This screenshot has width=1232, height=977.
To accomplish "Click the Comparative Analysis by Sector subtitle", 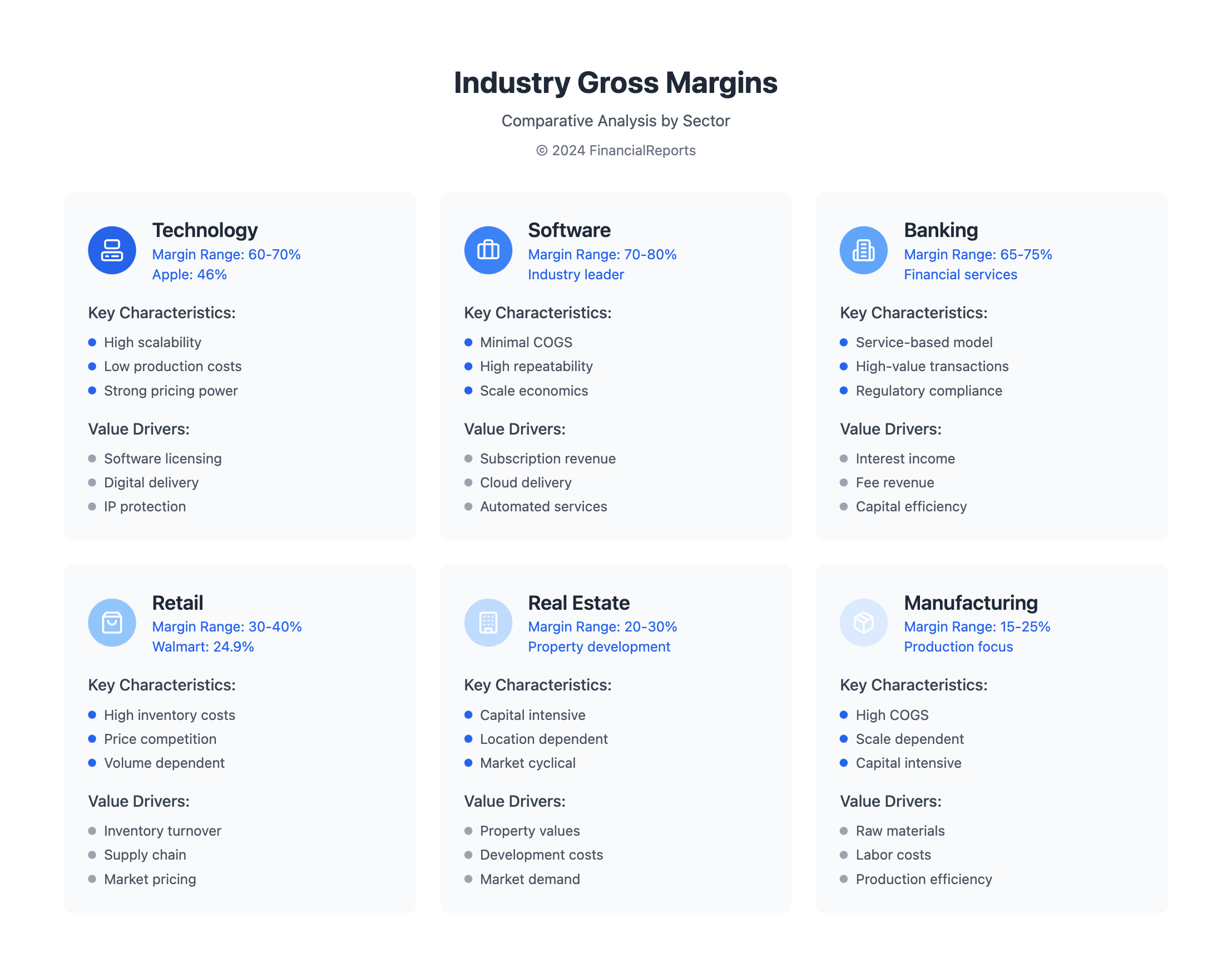I will click(615, 121).
